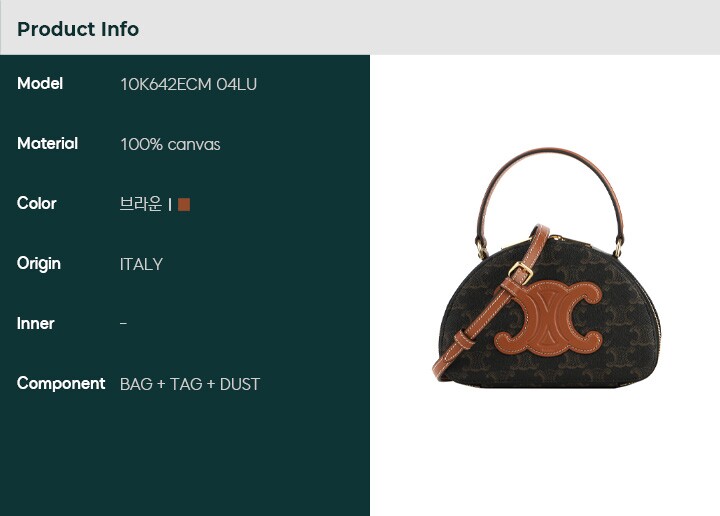Viewport: 720px width, 516px height.
Task: Click the brown crossbody shoulder strap
Action: [489, 305]
